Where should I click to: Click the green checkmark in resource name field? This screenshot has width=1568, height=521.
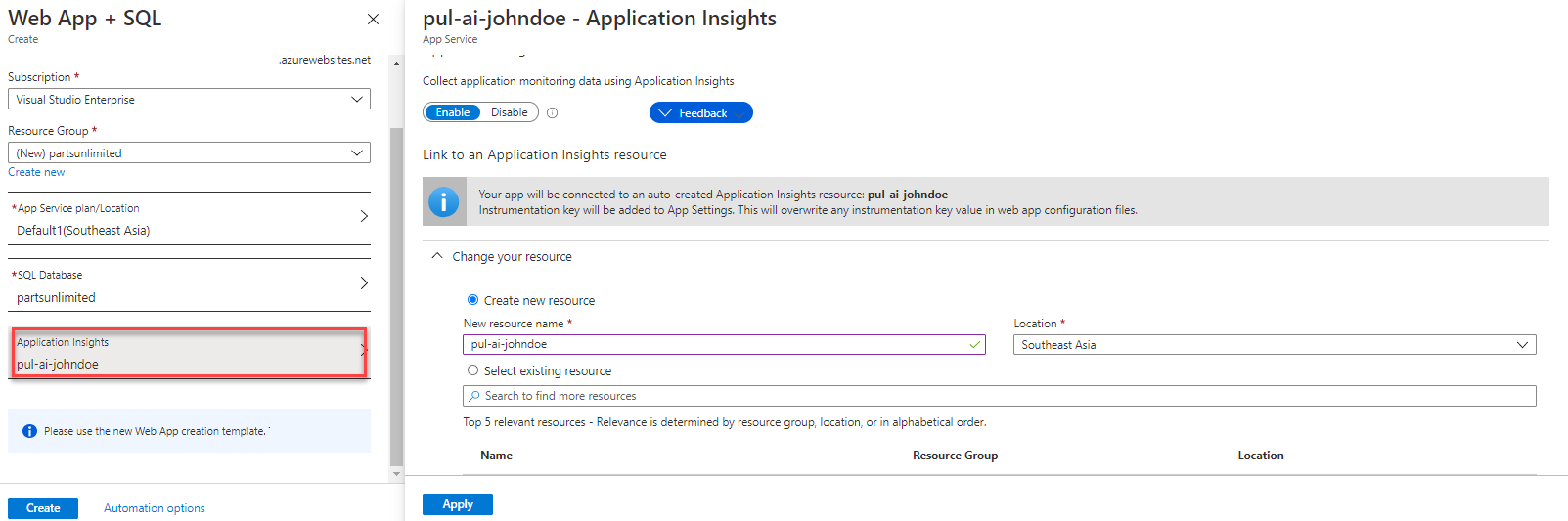click(x=974, y=345)
